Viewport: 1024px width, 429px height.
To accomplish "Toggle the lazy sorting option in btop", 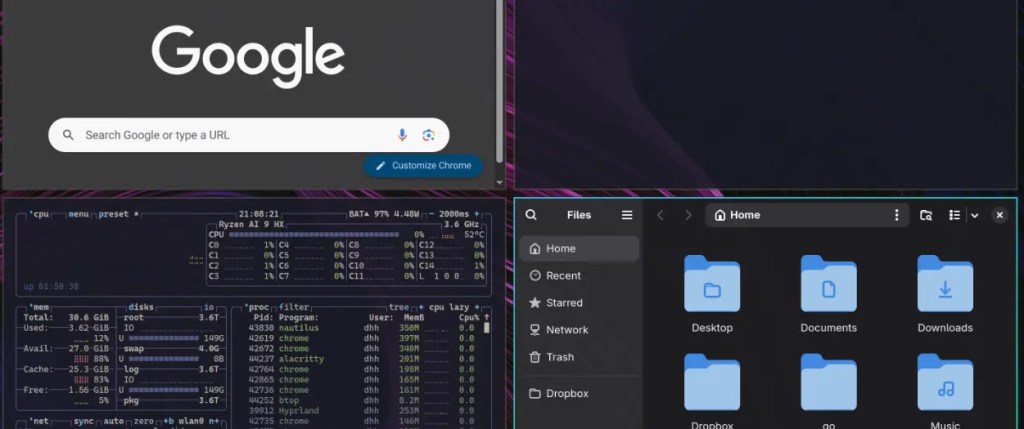I will (x=459, y=307).
